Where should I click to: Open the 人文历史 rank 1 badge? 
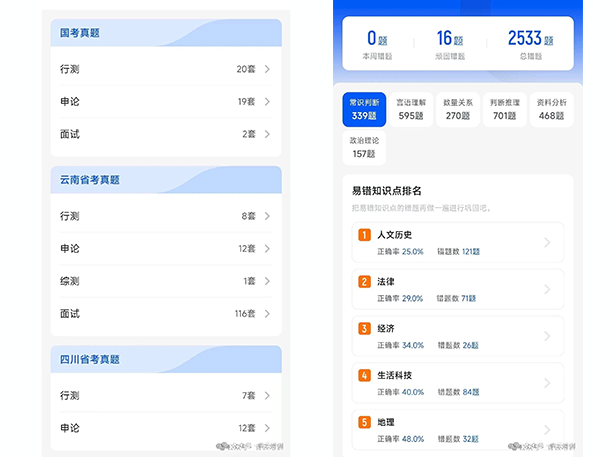(x=365, y=235)
